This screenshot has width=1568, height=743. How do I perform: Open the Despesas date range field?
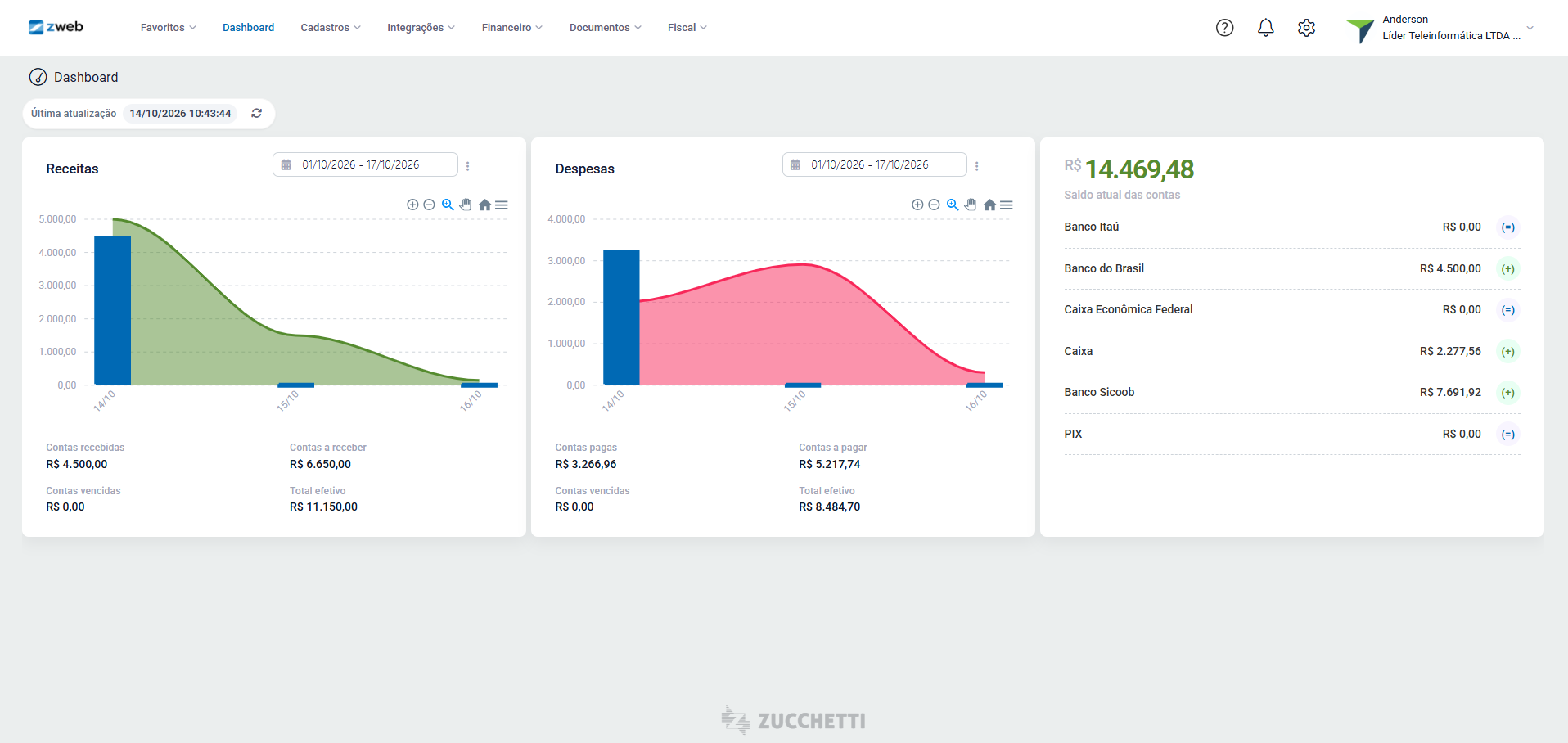tap(874, 164)
